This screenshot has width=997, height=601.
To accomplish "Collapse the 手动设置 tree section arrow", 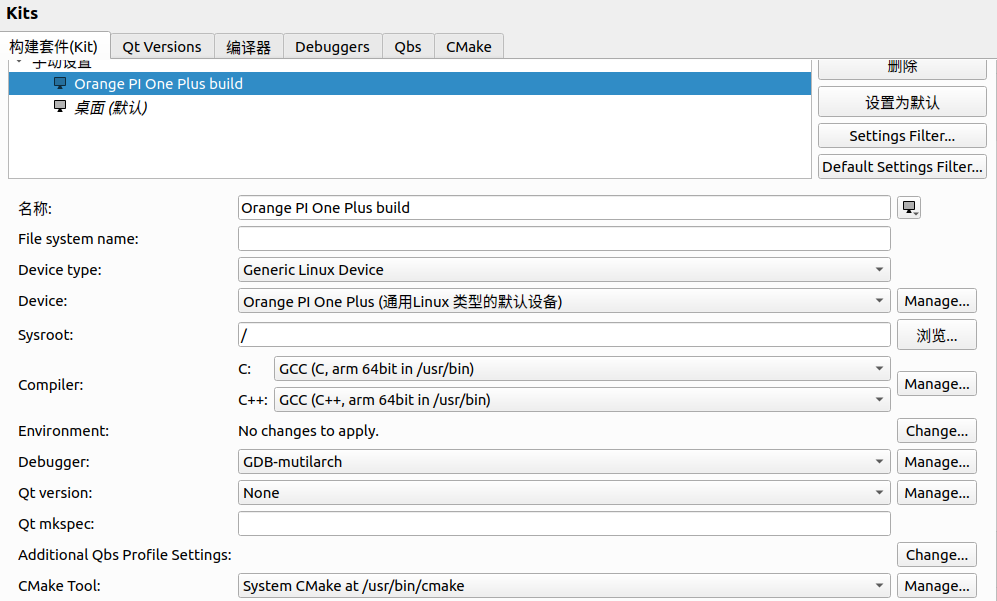I will [x=19, y=62].
